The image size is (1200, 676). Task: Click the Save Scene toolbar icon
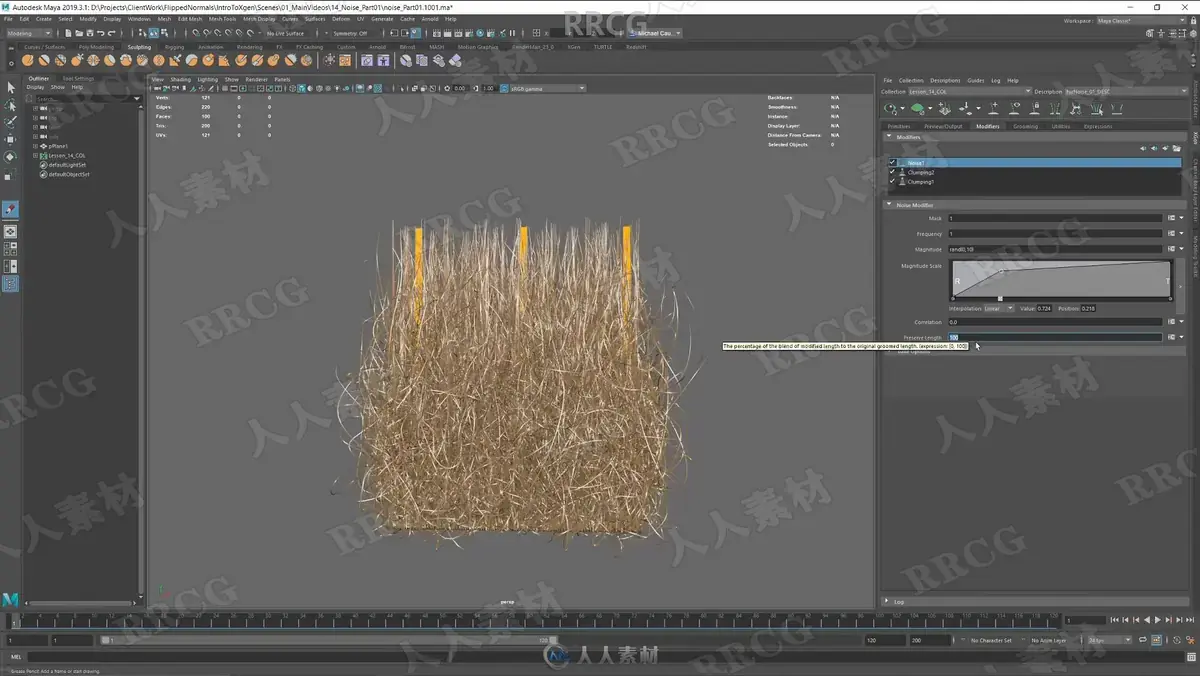tap(90, 33)
